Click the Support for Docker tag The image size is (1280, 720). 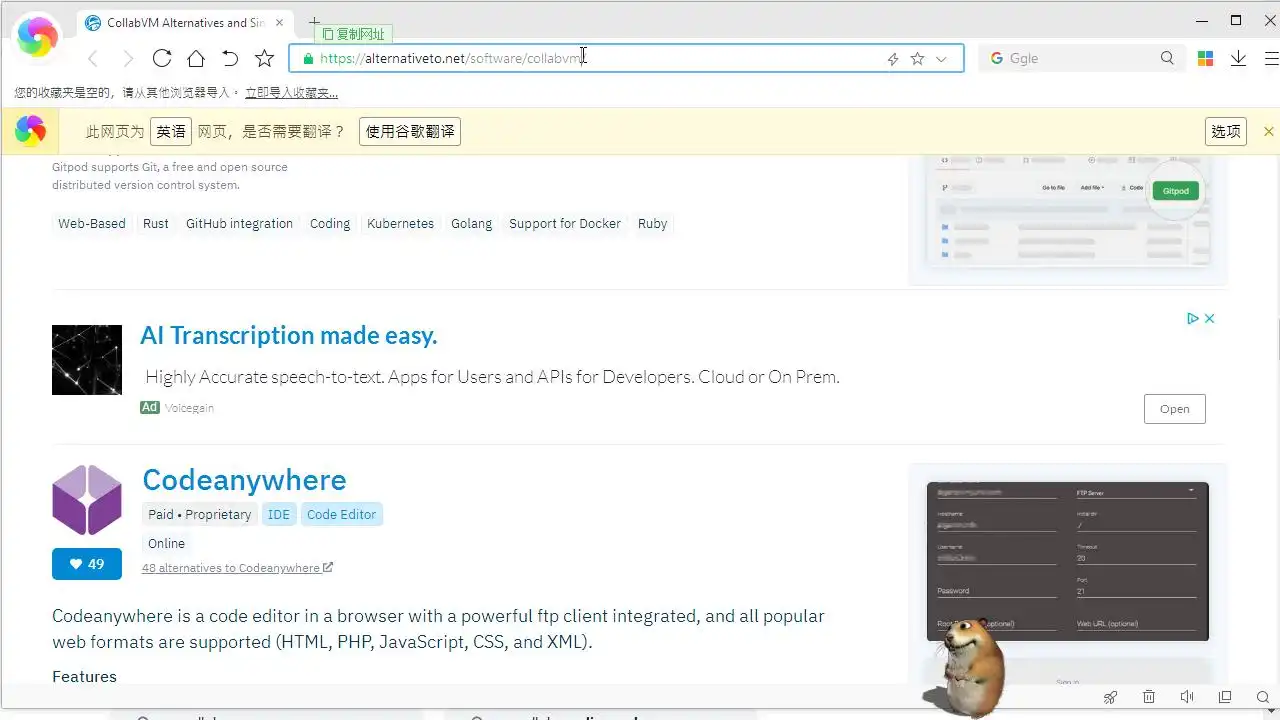pyautogui.click(x=565, y=224)
